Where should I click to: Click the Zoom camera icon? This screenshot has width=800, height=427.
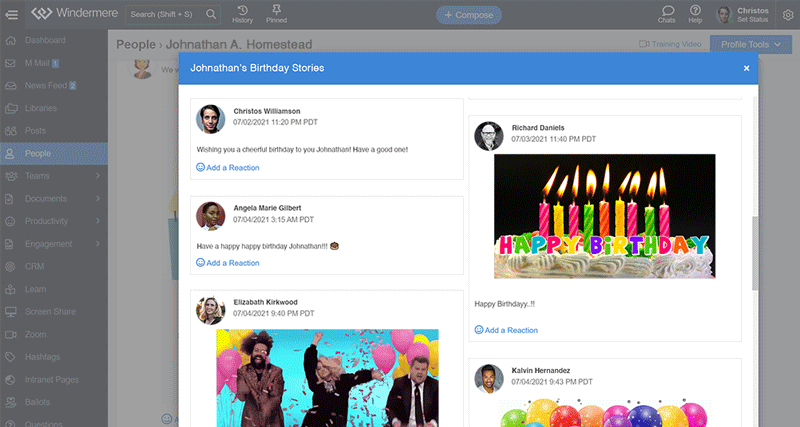(11, 335)
